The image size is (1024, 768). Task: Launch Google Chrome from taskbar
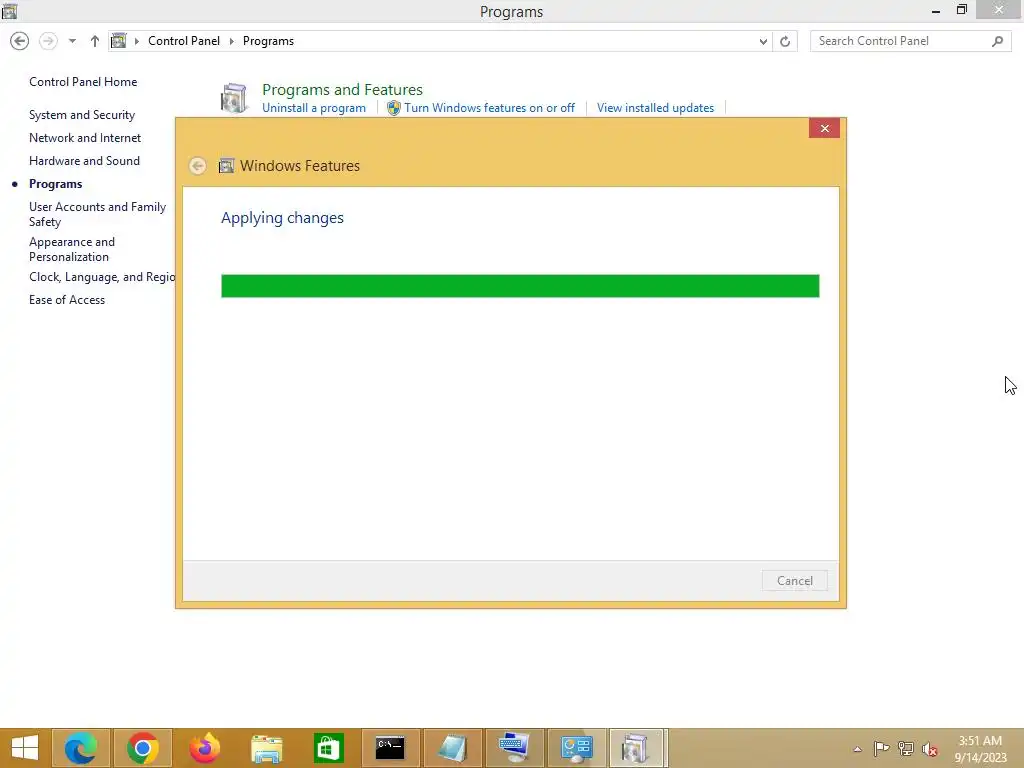[x=142, y=748]
